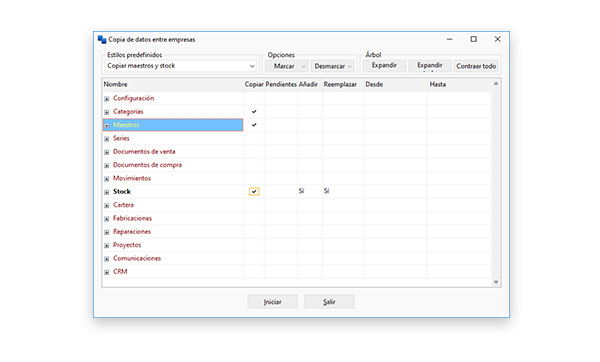Screen dimensions: 600x362
Task: Click the Hasta column header
Action: coord(459,84)
